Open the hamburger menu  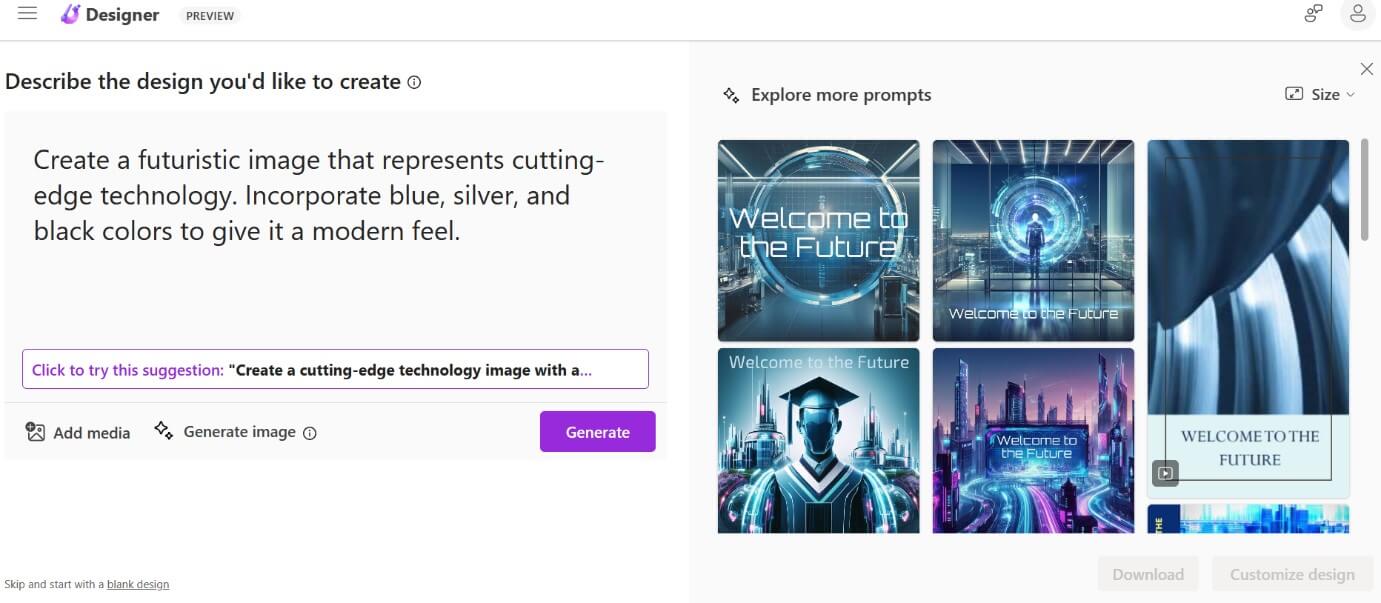point(27,13)
